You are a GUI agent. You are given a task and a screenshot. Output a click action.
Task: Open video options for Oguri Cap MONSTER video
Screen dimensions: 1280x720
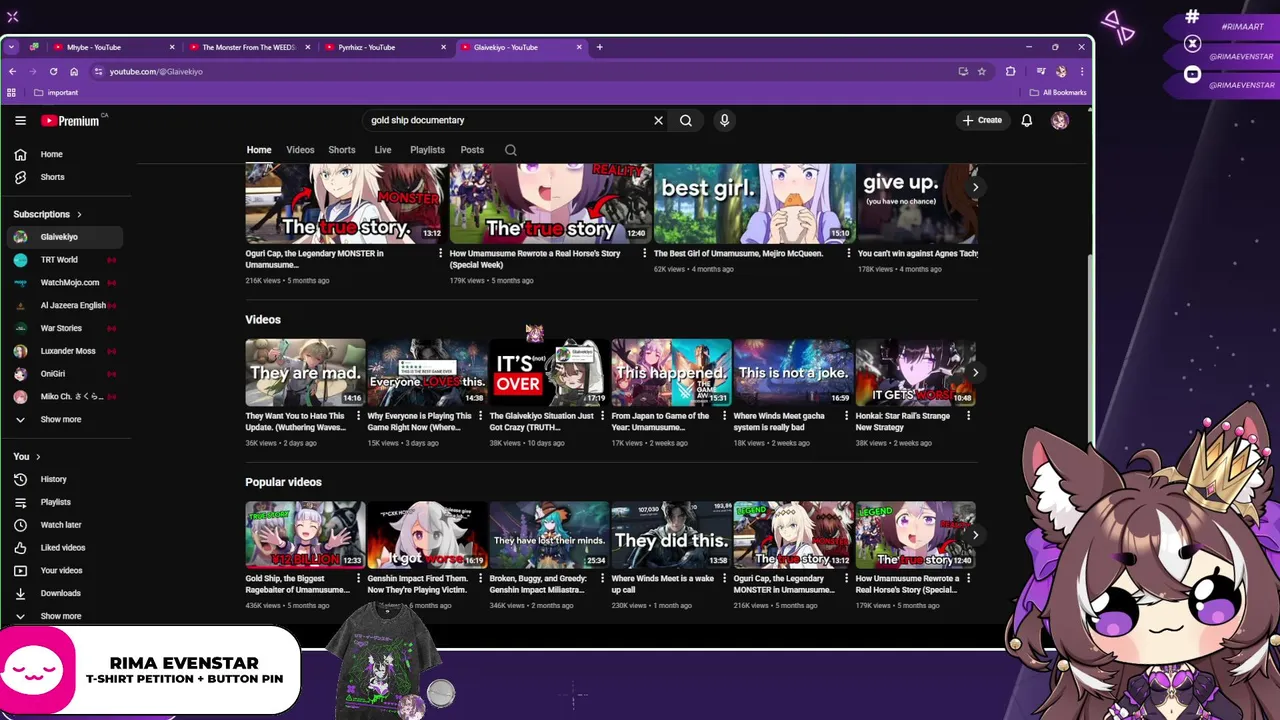440,254
